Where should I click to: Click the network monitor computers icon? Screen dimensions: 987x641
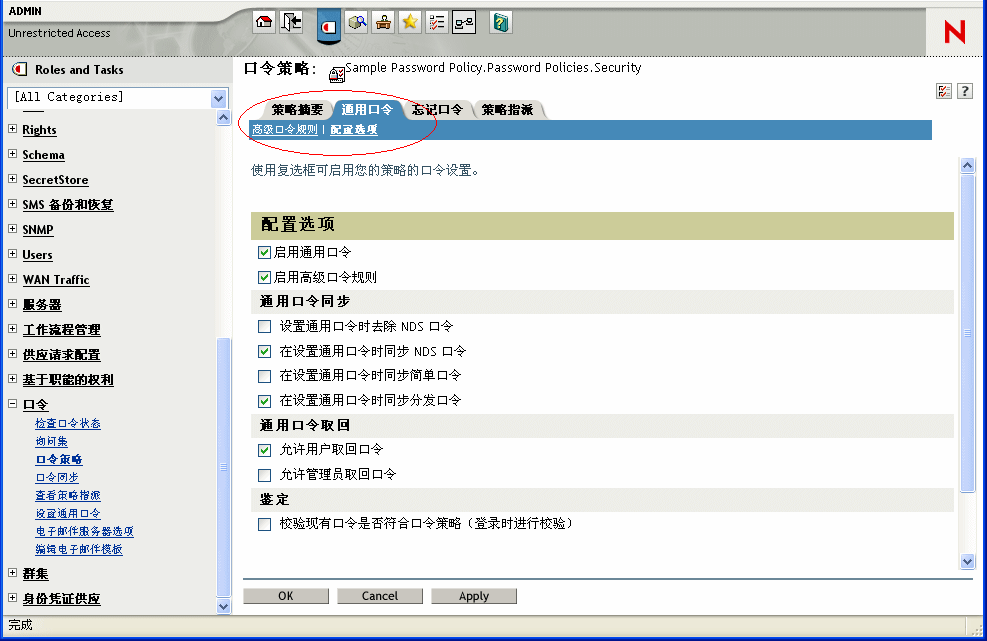point(464,23)
